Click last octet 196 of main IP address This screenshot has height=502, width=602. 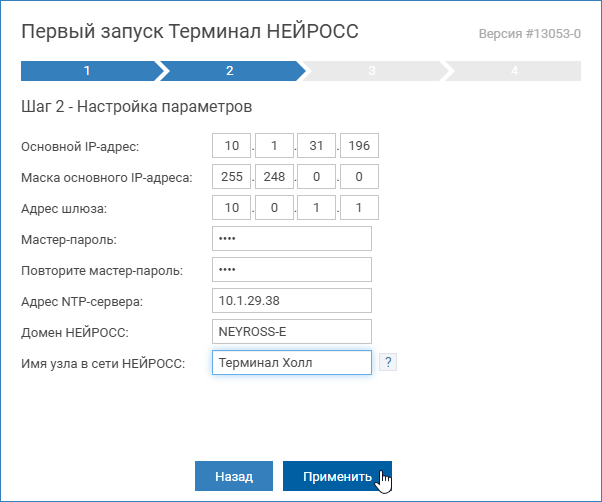coord(359,146)
